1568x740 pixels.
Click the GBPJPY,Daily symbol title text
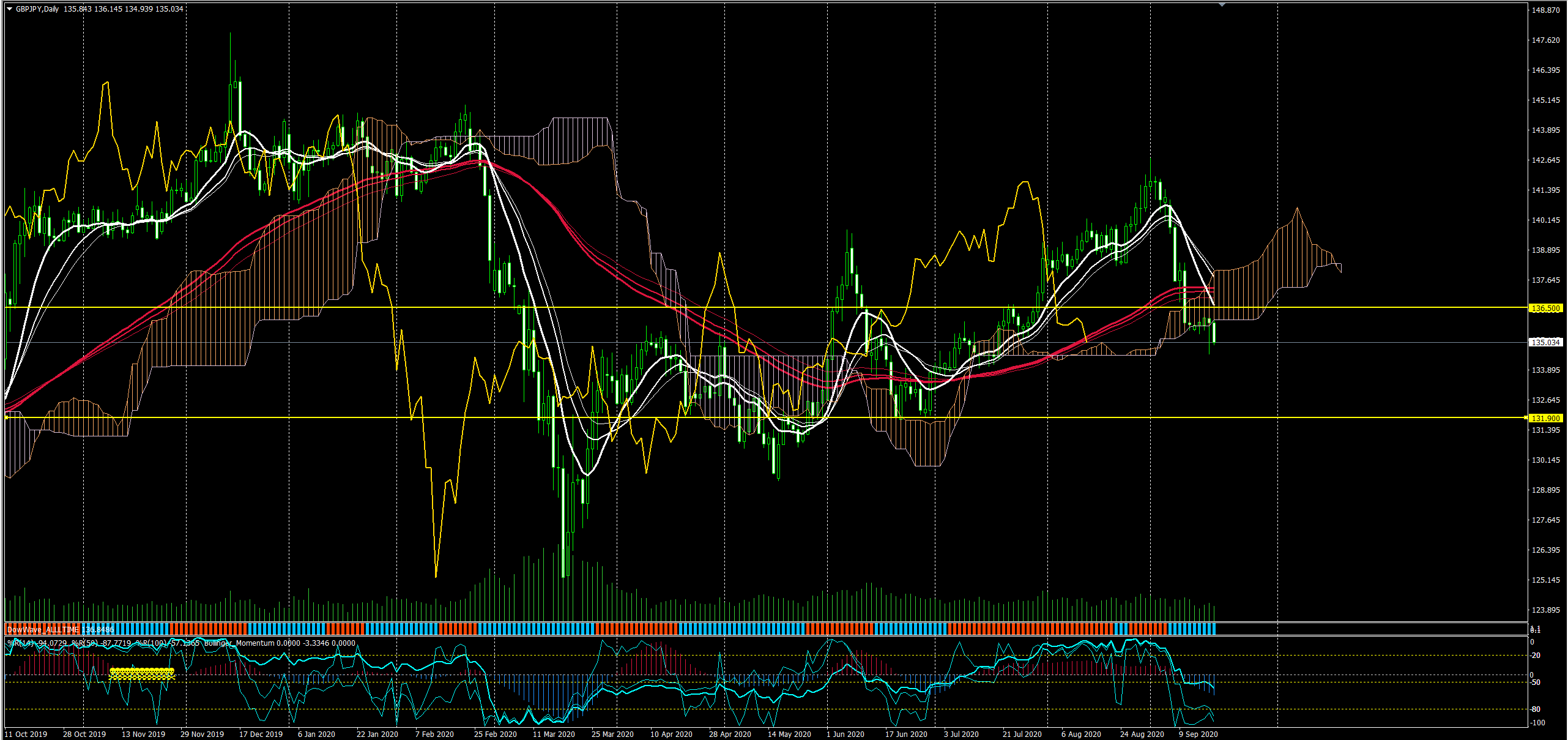coord(38,9)
